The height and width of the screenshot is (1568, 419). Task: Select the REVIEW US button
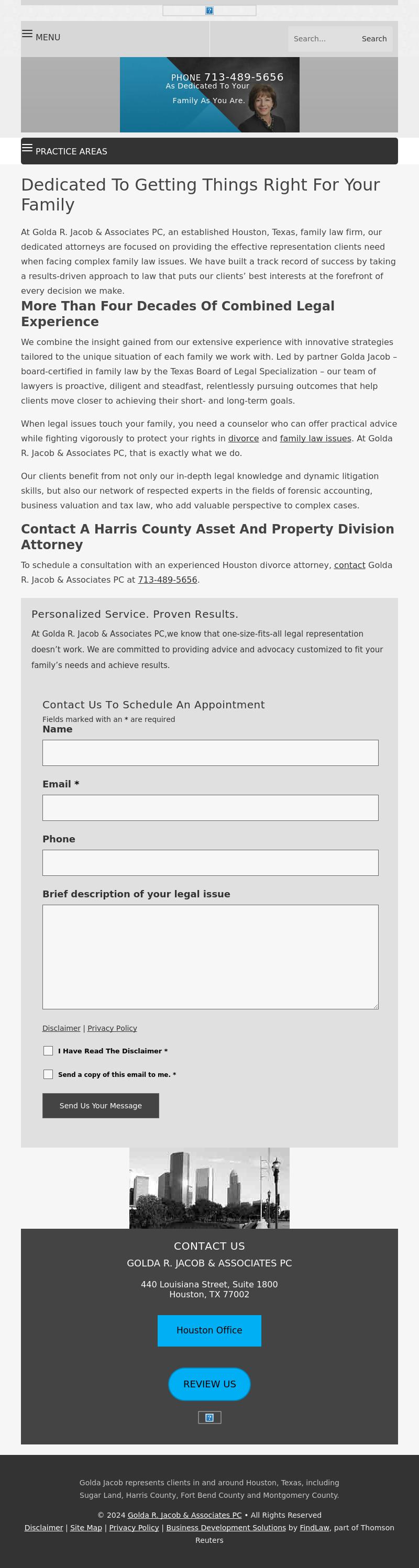(209, 1384)
